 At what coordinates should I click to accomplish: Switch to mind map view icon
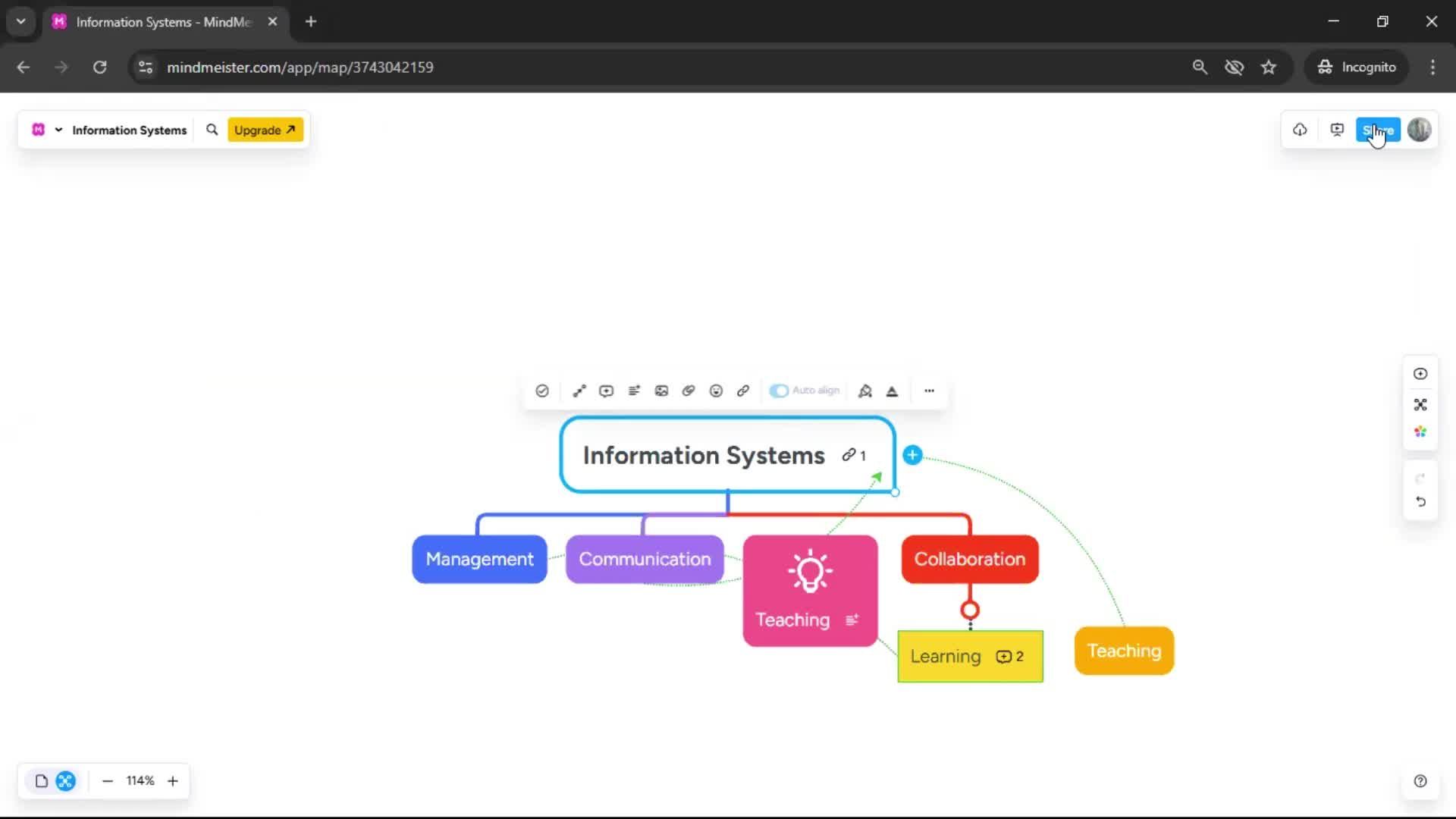[x=66, y=781]
